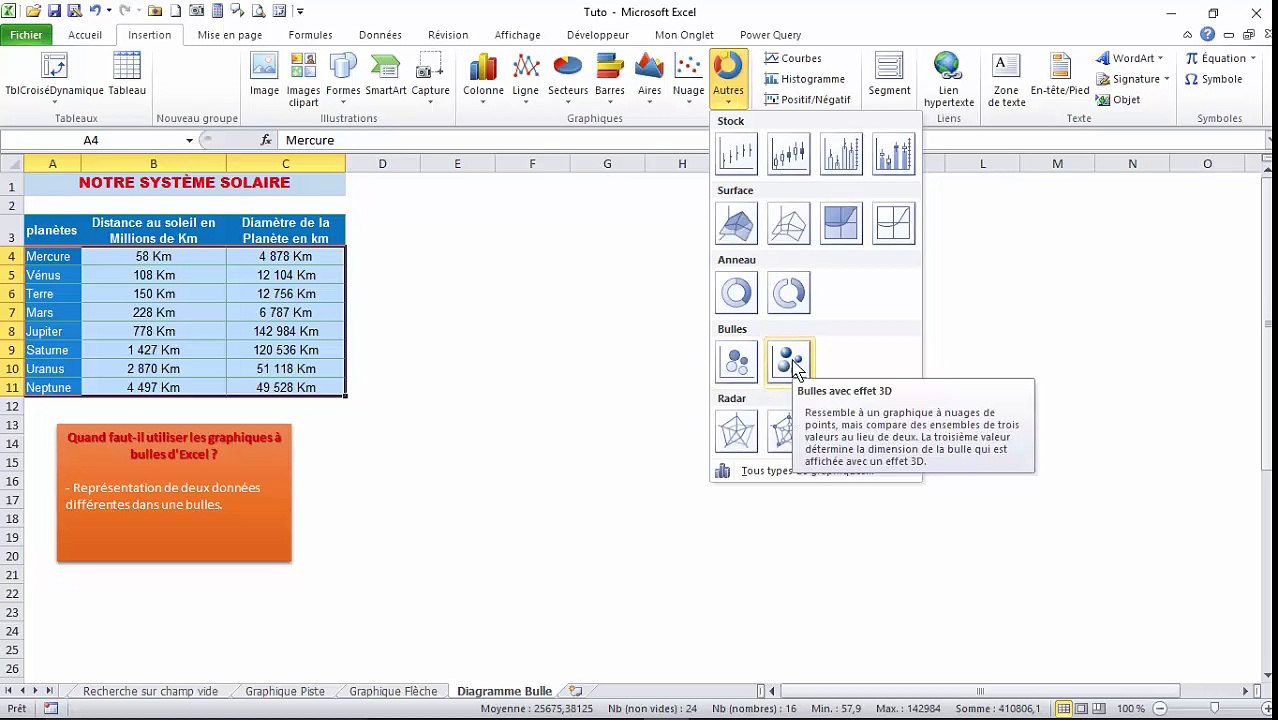
Task: Click the Open folder icon in quick access toolbar
Action: [x=34, y=11]
